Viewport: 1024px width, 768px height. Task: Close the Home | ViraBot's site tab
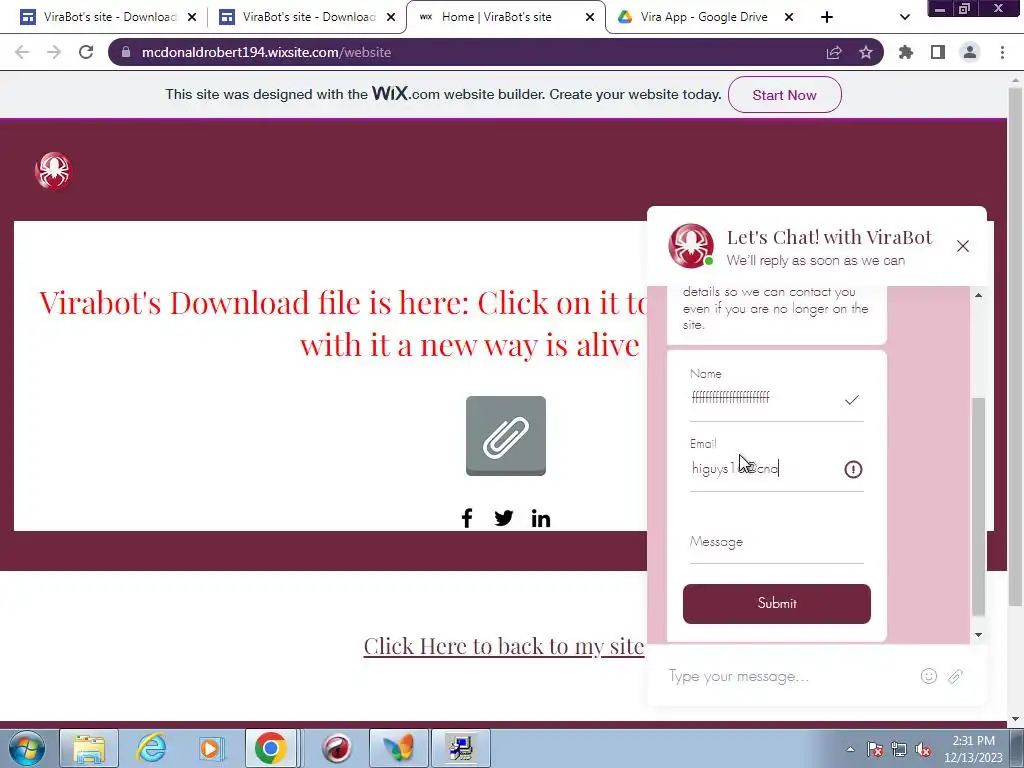coord(590,17)
